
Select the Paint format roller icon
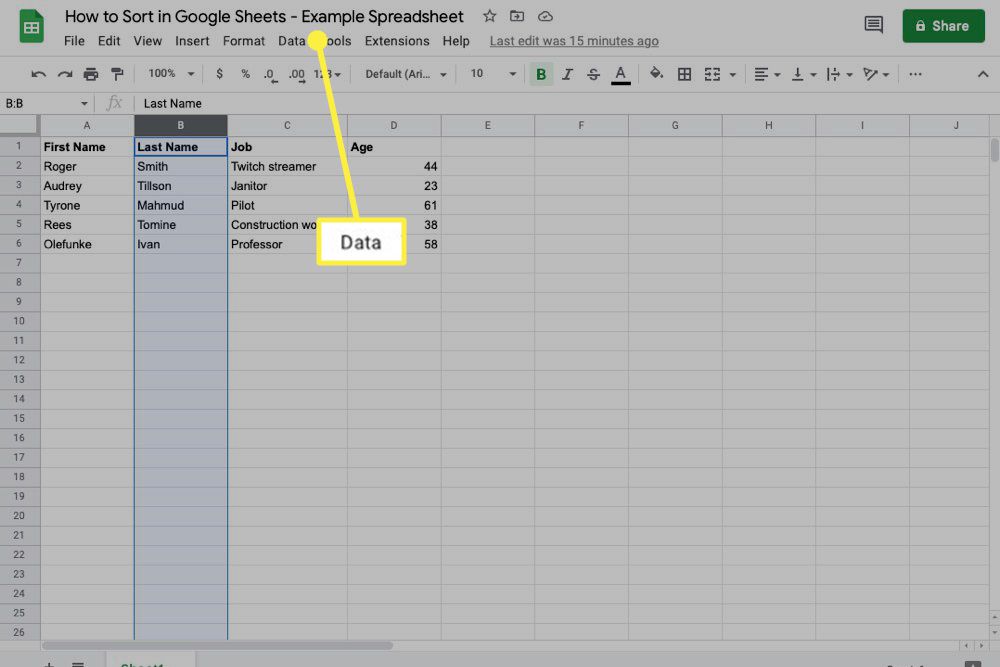117,75
